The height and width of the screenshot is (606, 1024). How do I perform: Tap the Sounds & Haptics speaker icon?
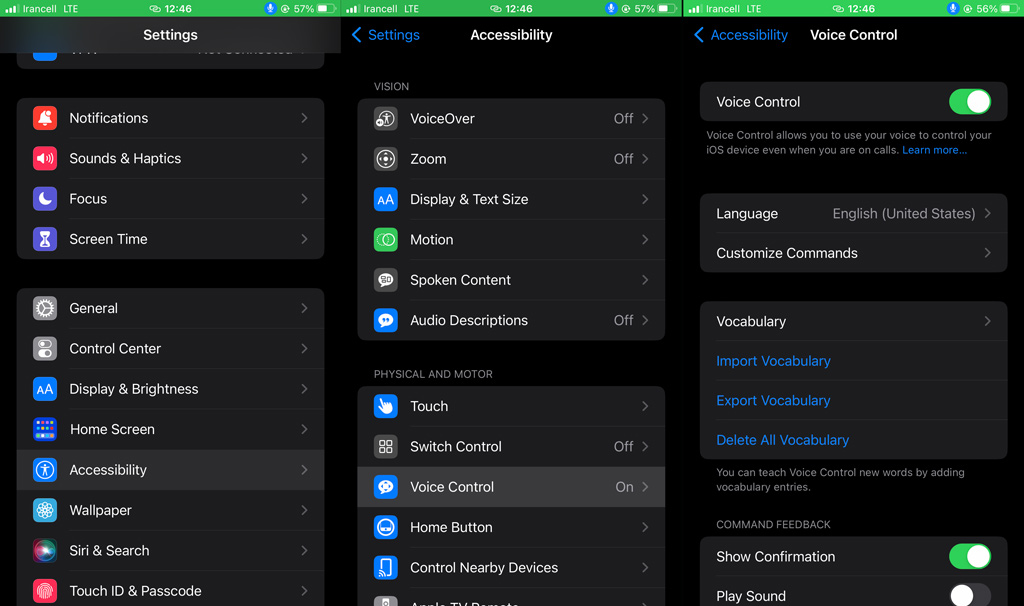pyautogui.click(x=45, y=159)
